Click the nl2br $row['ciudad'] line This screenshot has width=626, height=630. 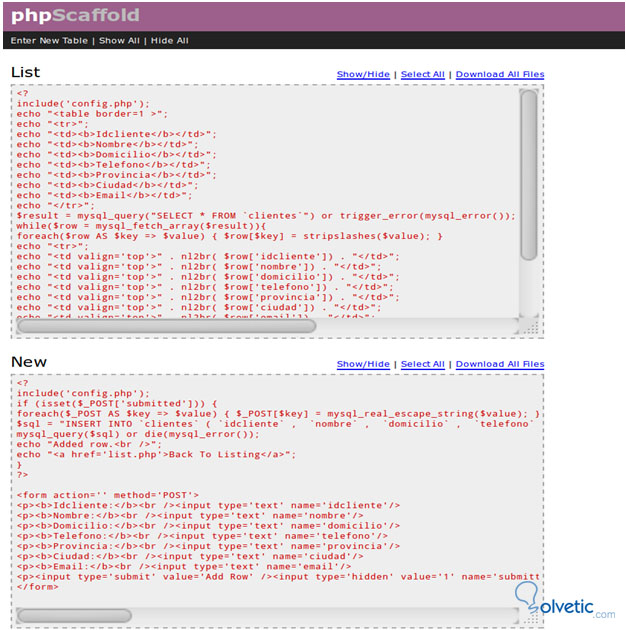(x=198, y=307)
